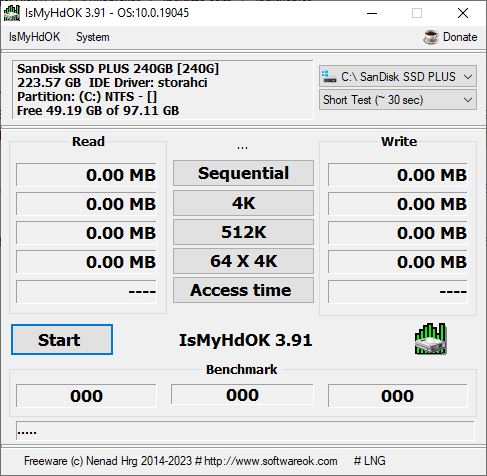Click the '223.57 GB IDE Driver: storahci' line
The image size is (487, 476).
pyautogui.click(x=112, y=82)
